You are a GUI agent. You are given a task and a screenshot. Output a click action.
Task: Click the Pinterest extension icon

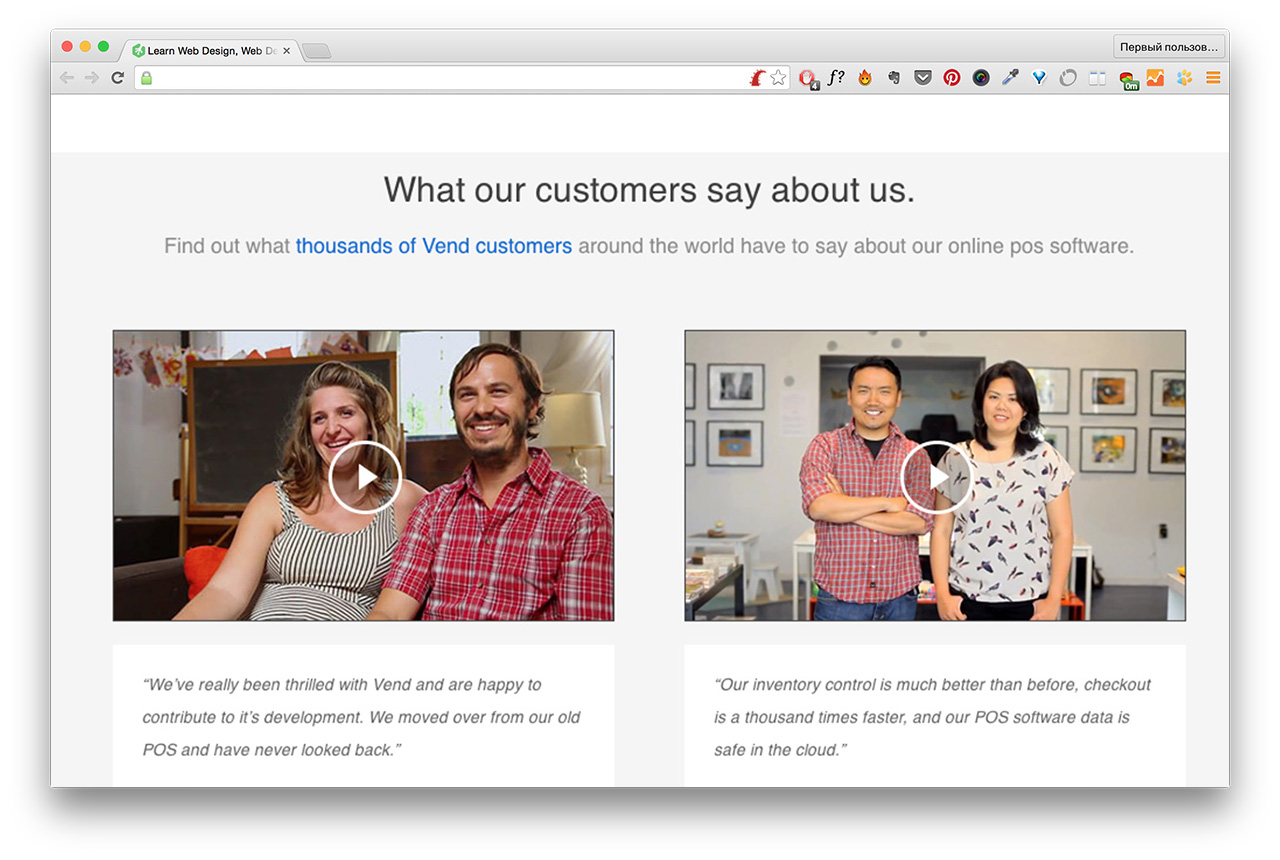point(951,78)
